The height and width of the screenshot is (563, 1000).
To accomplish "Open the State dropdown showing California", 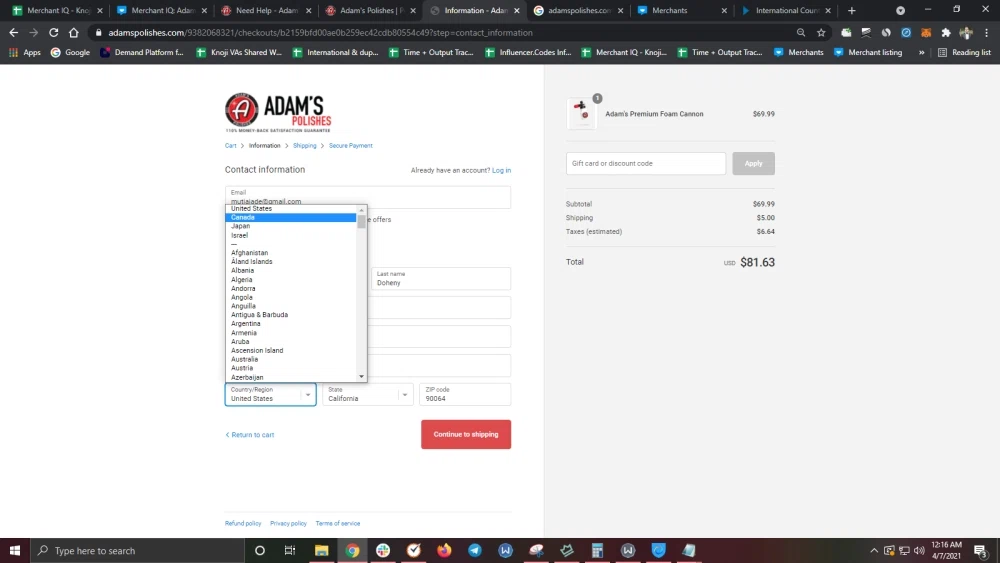I will point(366,395).
